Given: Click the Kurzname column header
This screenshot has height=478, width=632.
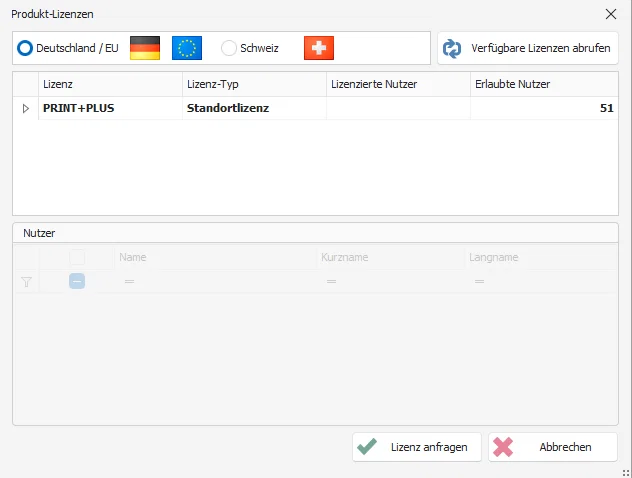Looking at the screenshot, I should click(x=391, y=257).
